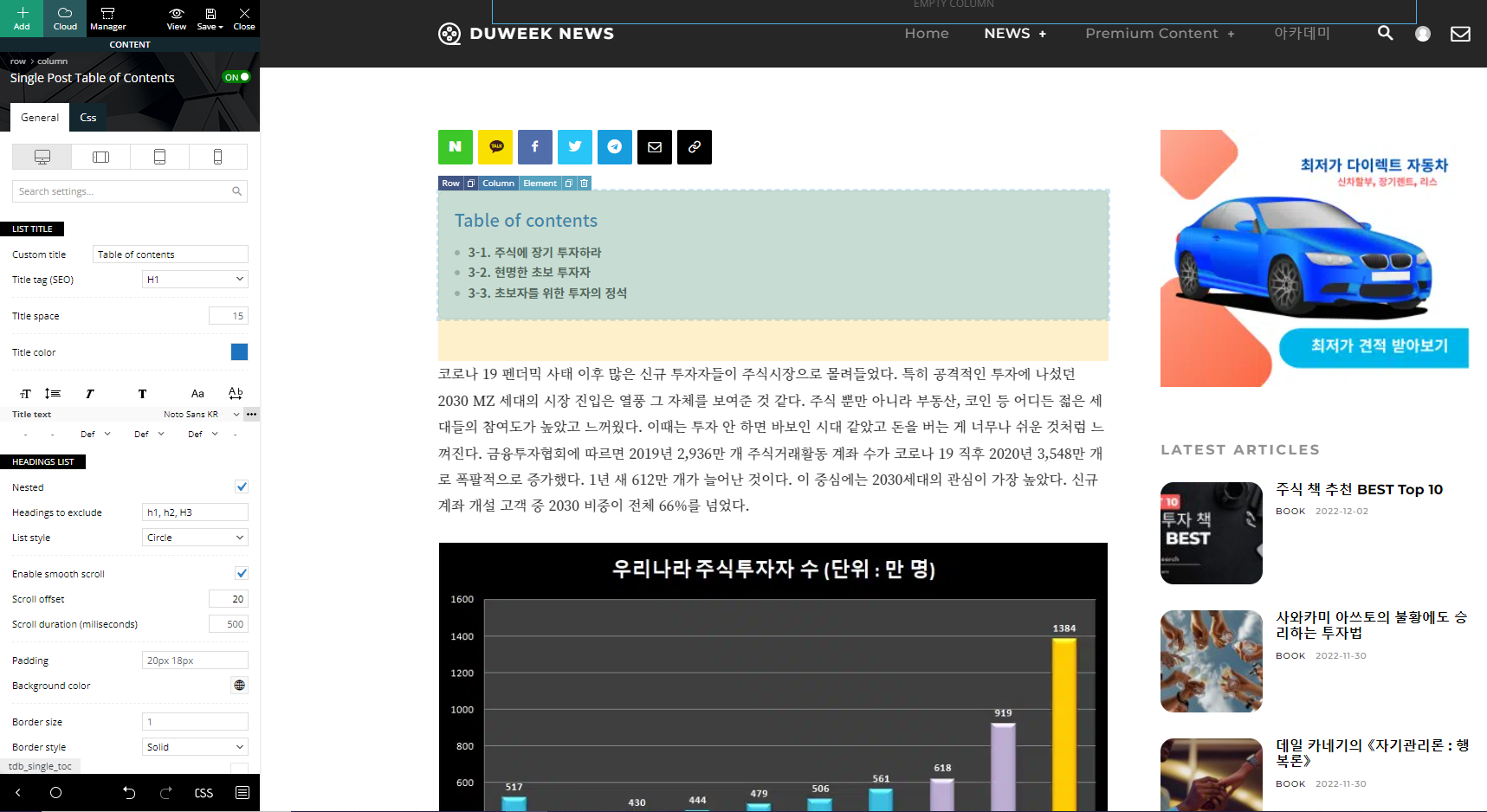Copy link using the link share icon

[695, 147]
